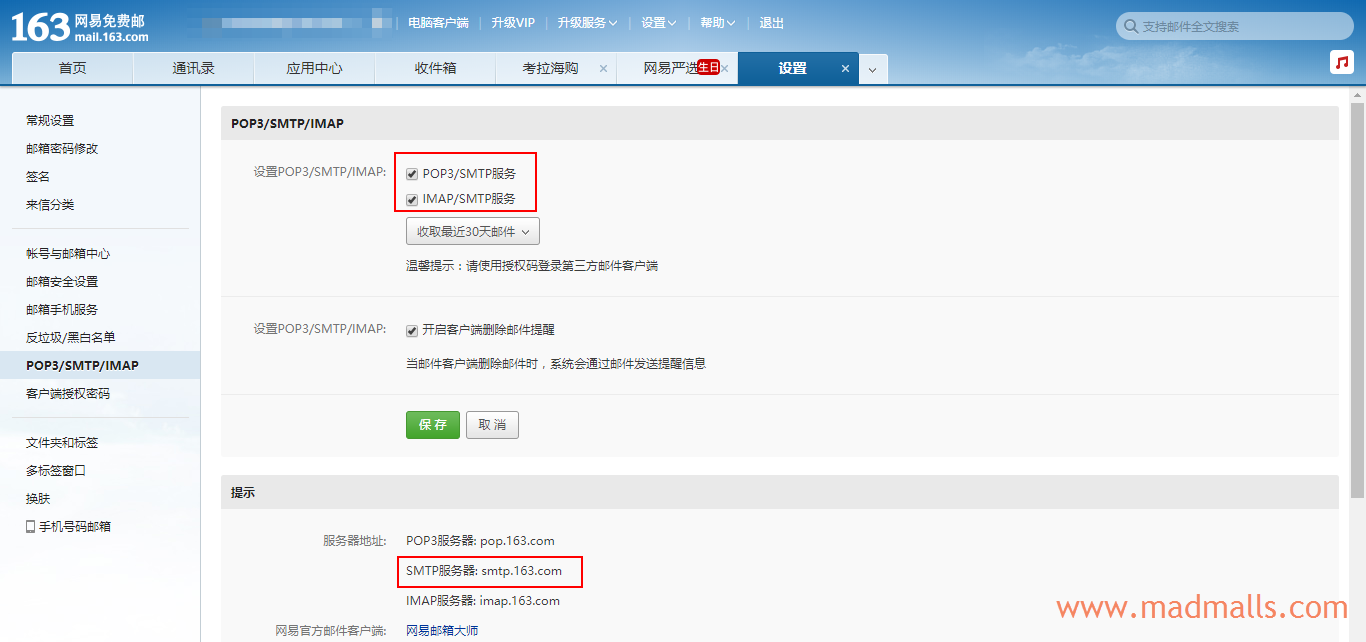Click the phone icon beside 手机号码邮箱
This screenshot has width=1366, height=642.
point(30,525)
